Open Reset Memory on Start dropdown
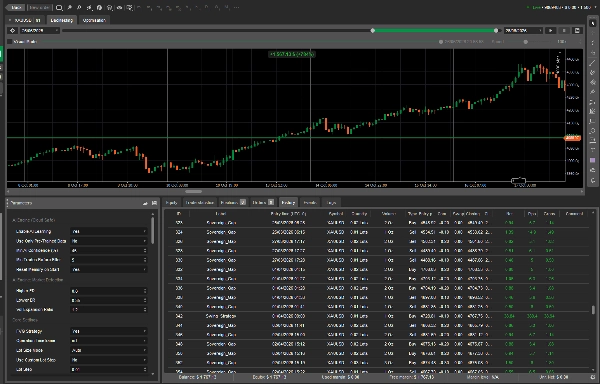Screen dimensions: 600x384 tap(109, 269)
